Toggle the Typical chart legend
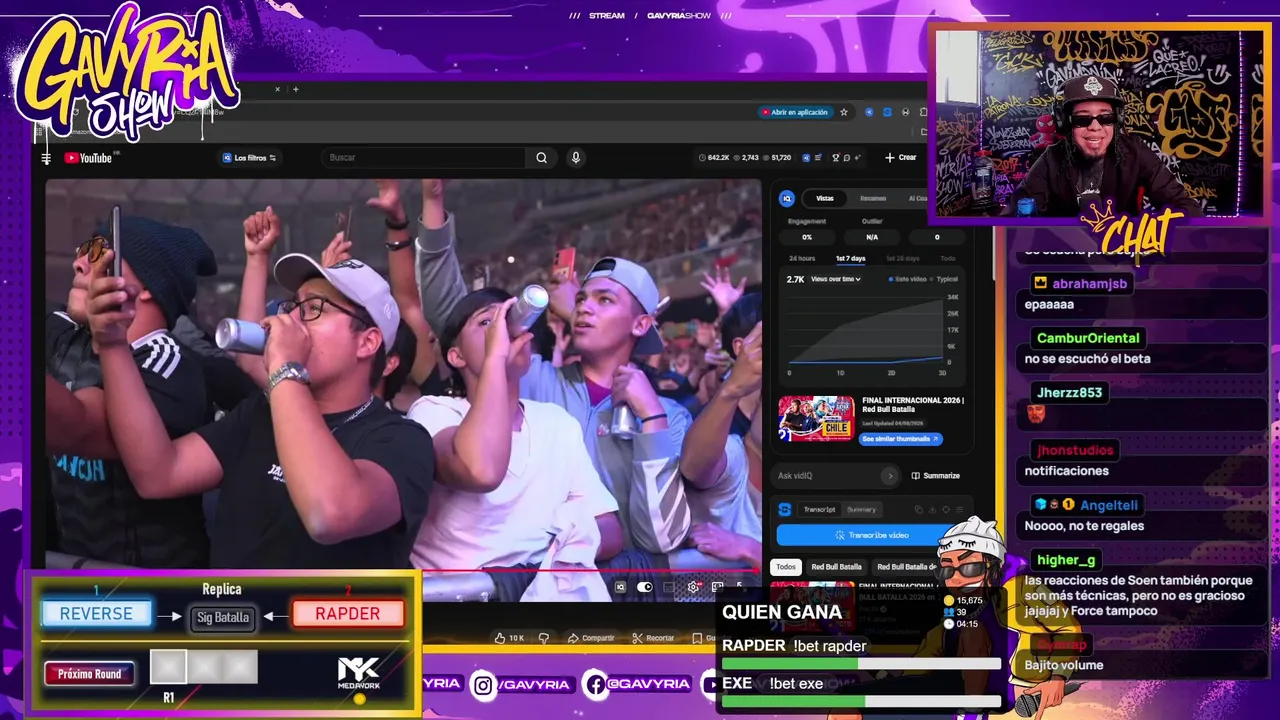The image size is (1280, 720). [945, 279]
